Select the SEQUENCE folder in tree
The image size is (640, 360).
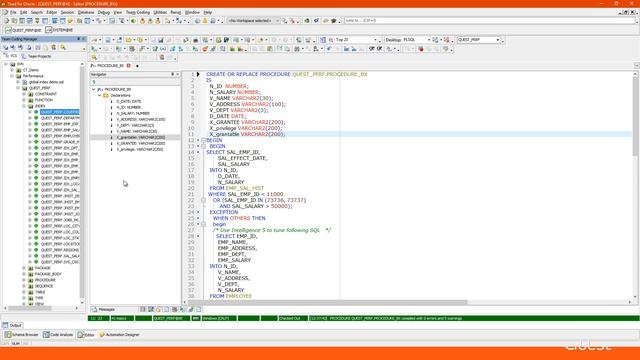(44, 286)
